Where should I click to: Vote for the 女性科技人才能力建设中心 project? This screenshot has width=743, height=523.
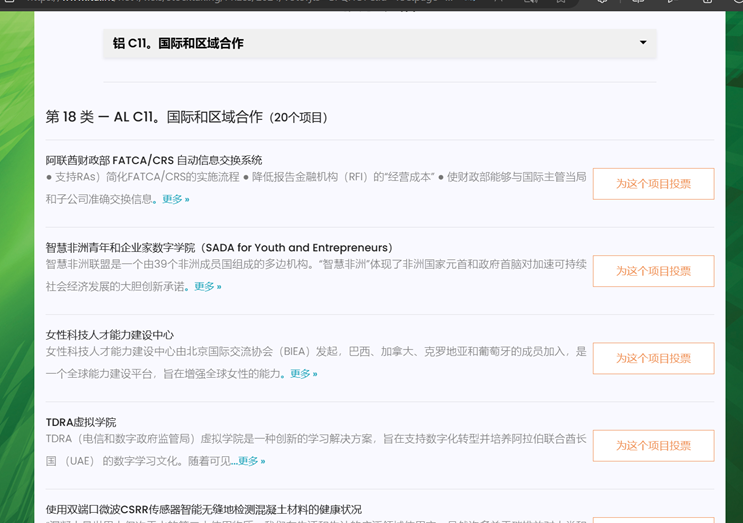(x=653, y=358)
